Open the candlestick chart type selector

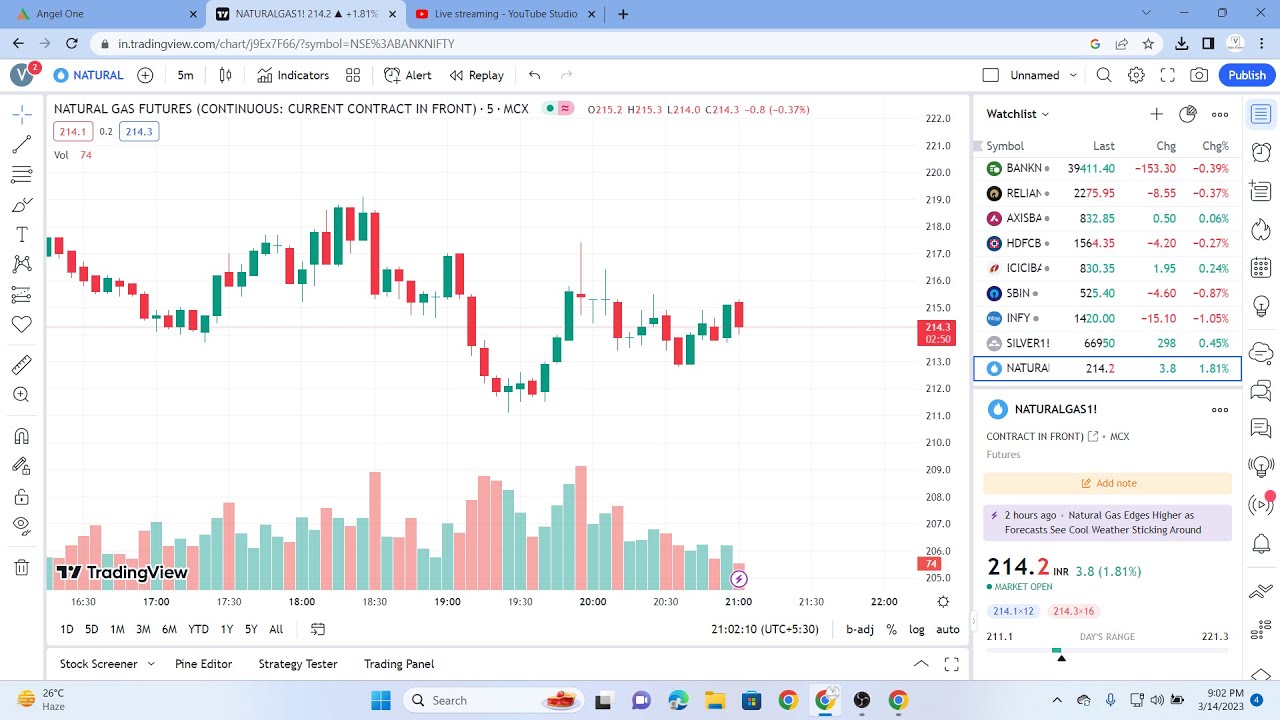(226, 75)
